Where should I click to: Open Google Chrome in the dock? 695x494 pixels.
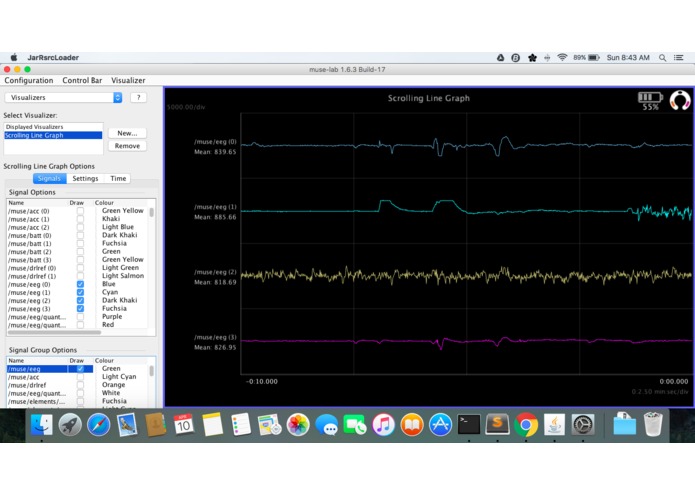click(526, 425)
